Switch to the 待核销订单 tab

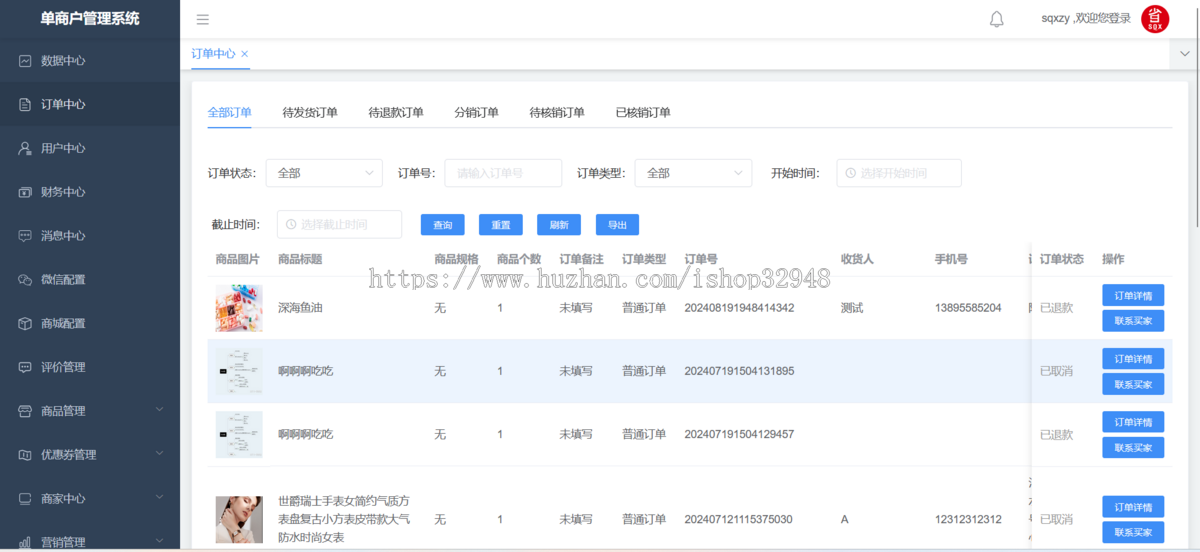click(x=557, y=112)
